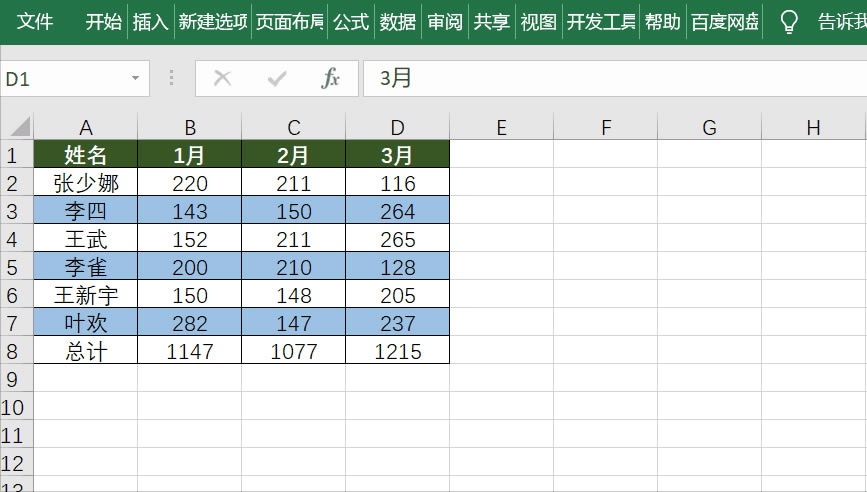Click the cell with value 128
Image resolution: width=867 pixels, height=492 pixels.
point(398,267)
